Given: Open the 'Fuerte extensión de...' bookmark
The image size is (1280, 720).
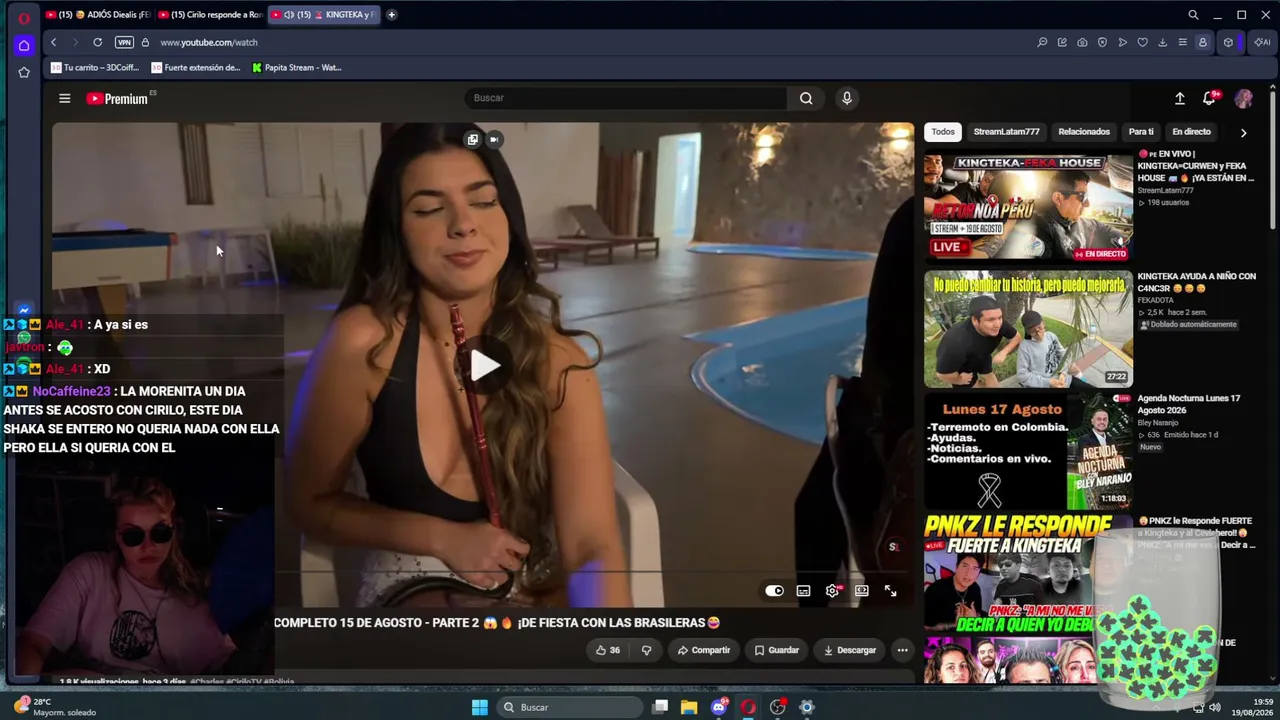Looking at the screenshot, I should click(x=196, y=68).
